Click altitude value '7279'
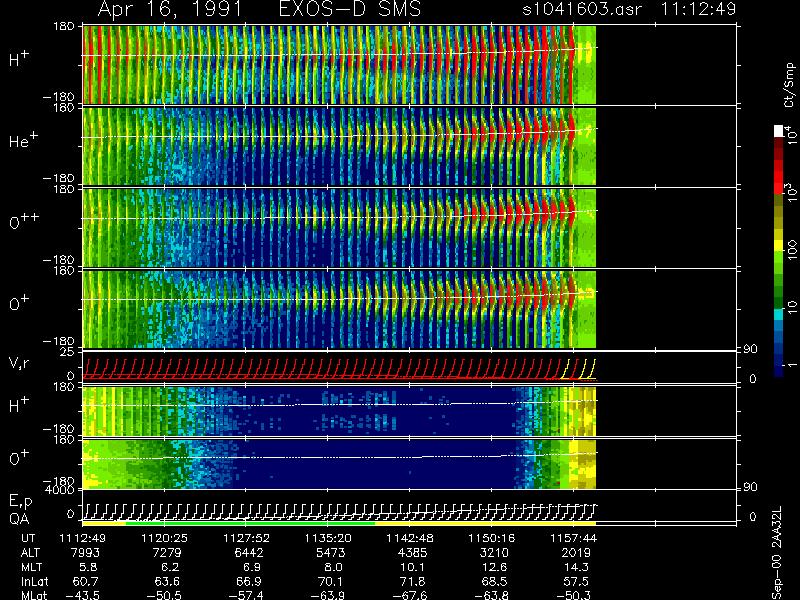Image resolution: width=800 pixels, height=600 pixels. pos(167,553)
